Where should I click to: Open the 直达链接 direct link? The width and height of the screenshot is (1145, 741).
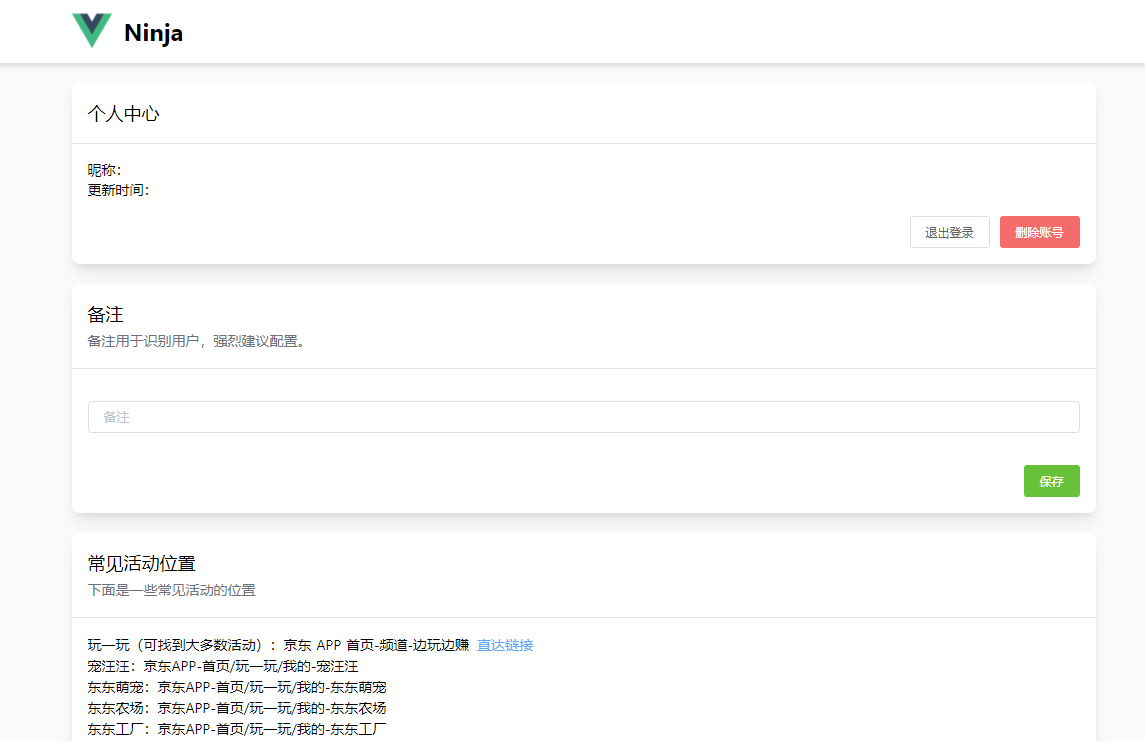pos(505,645)
